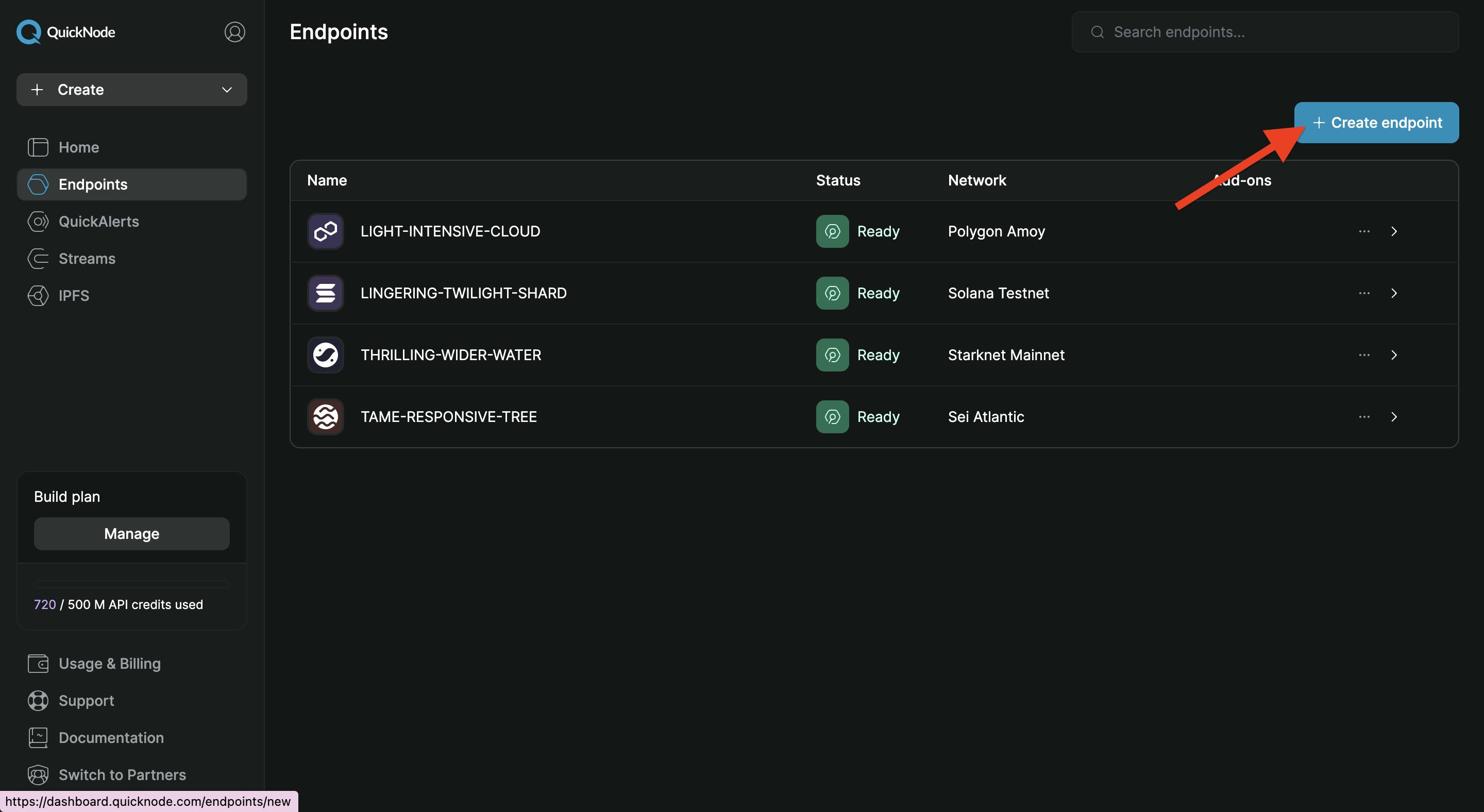Click the Build plan label
Viewport: 1484px width, 812px height.
click(x=67, y=496)
